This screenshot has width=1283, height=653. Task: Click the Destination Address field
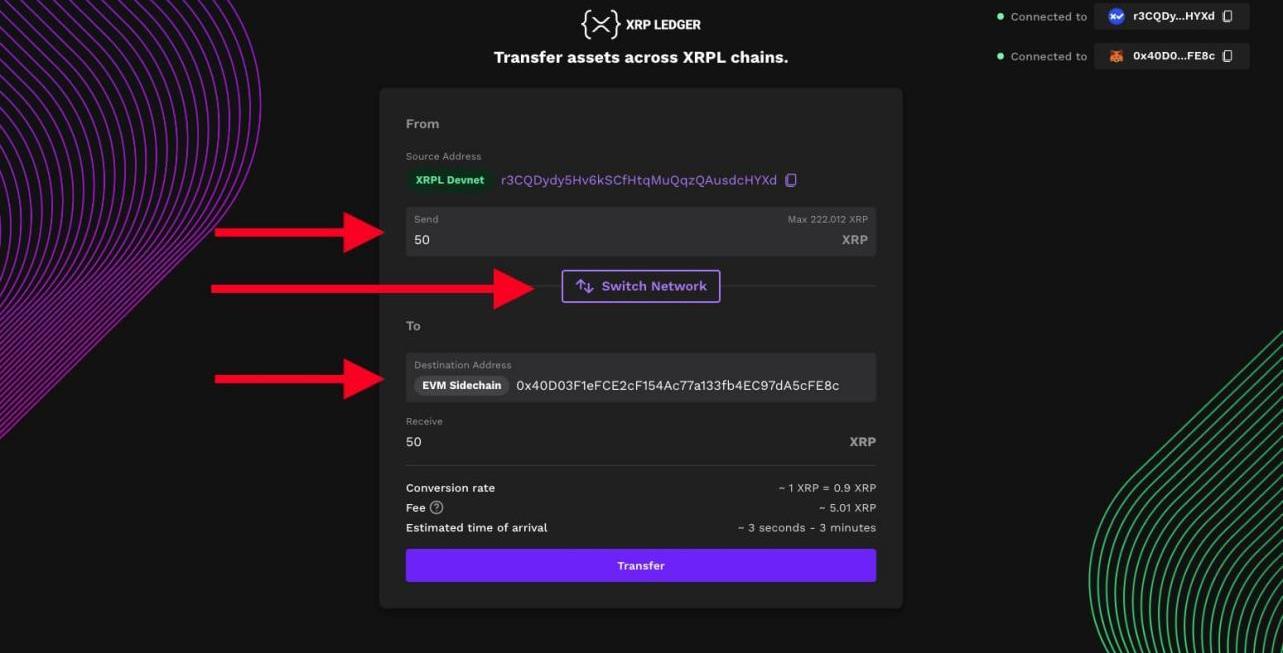tap(677, 386)
